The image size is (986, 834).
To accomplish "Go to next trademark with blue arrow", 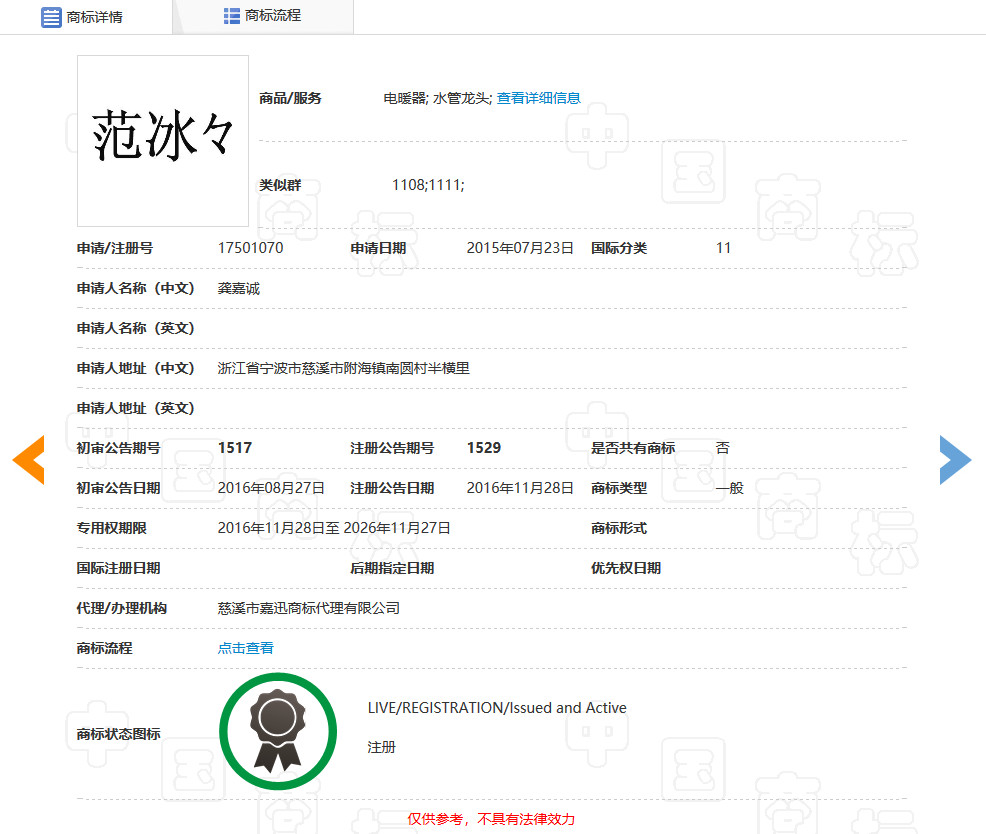I will click(955, 460).
